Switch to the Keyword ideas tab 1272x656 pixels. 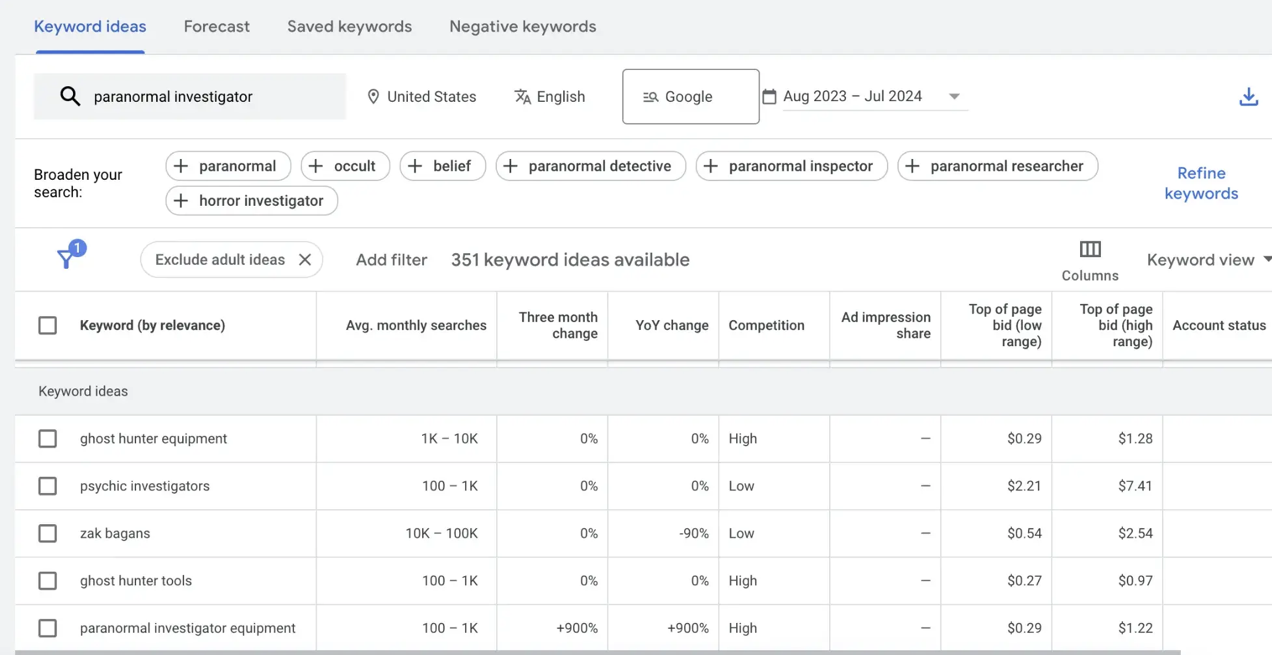coord(90,27)
